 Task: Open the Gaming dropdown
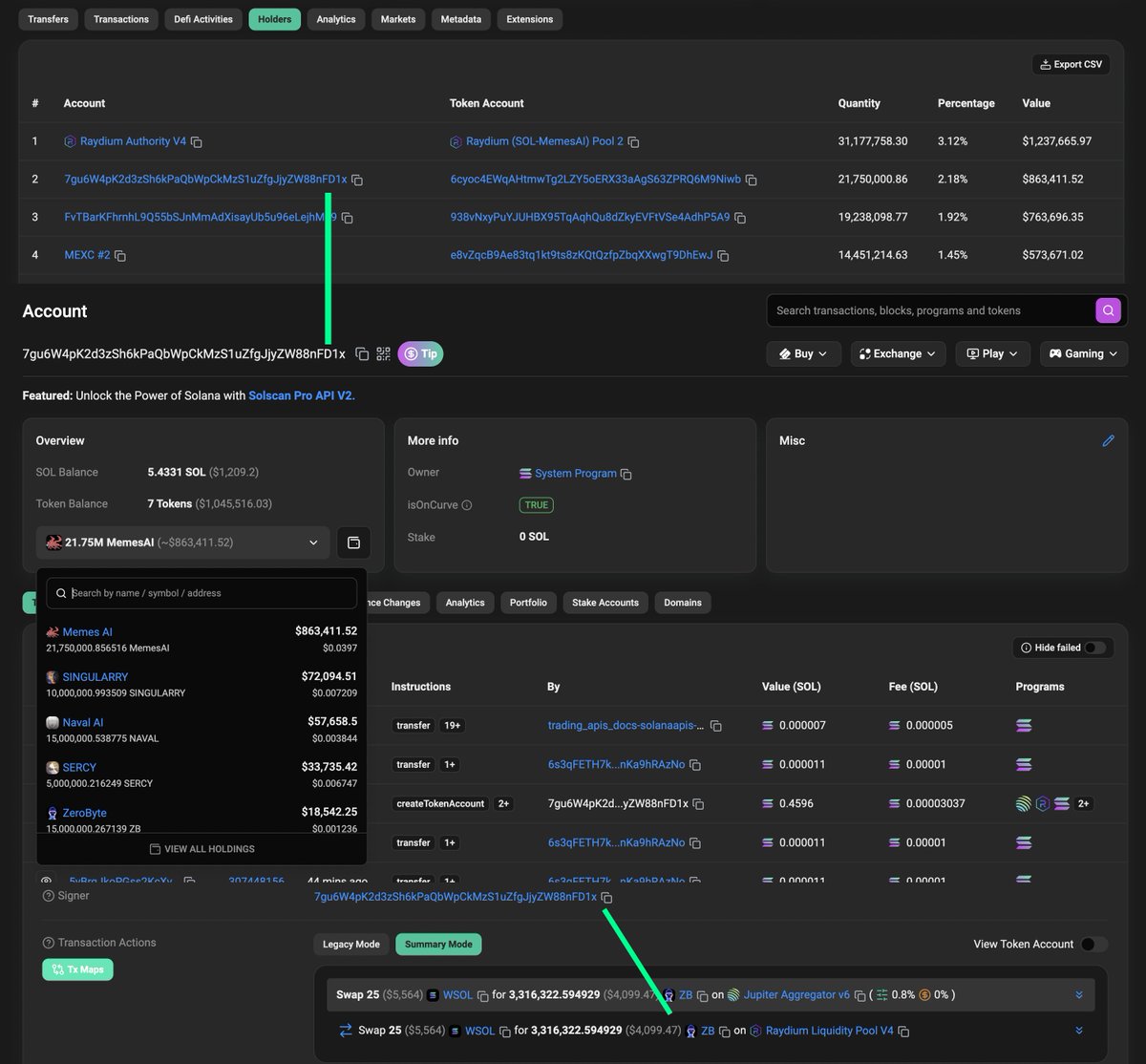pyautogui.click(x=1084, y=353)
